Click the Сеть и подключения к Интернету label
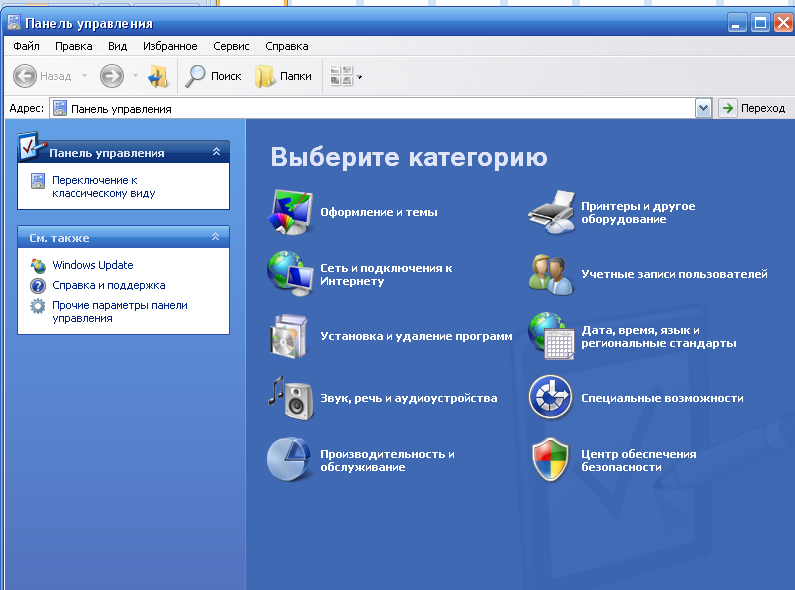 tap(386, 274)
